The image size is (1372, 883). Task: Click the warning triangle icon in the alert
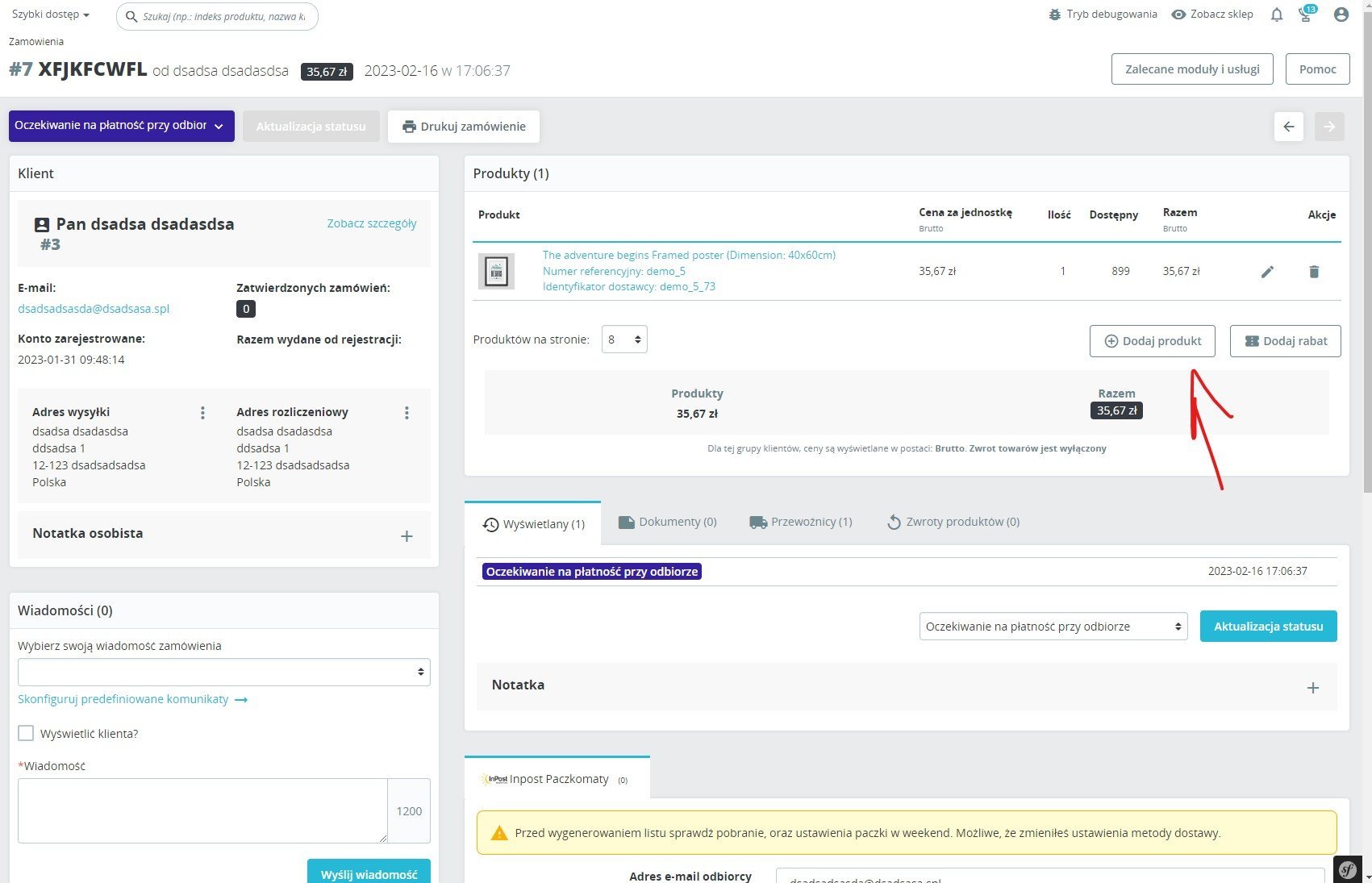point(499,833)
